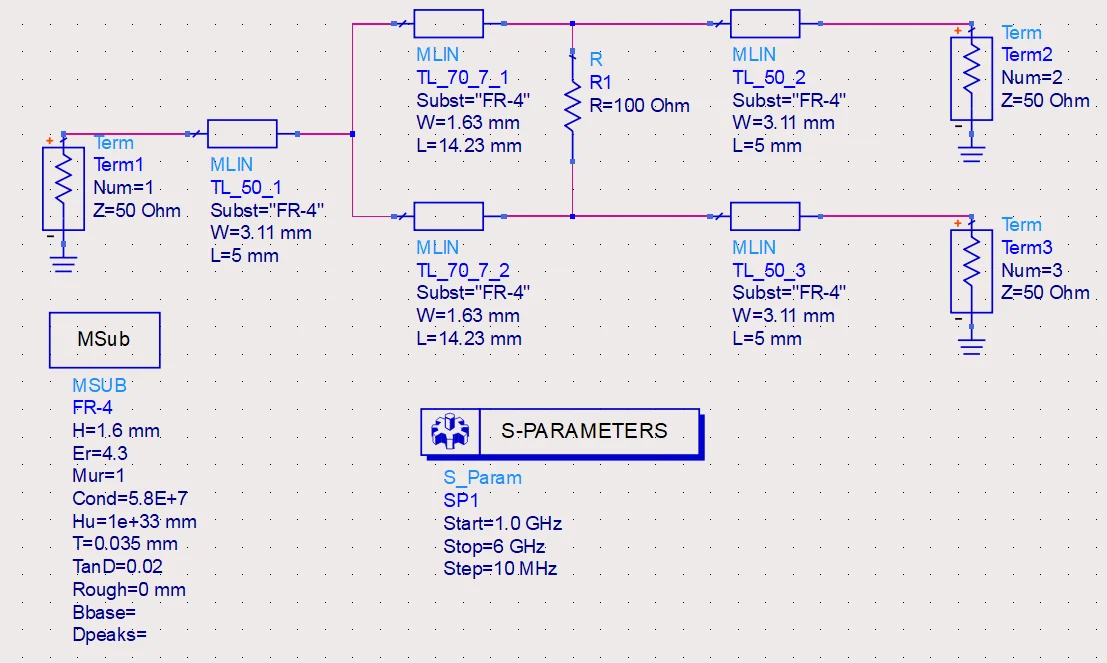
Task: Click L=14.23 mm under TL_70_7_1
Action: point(469,146)
